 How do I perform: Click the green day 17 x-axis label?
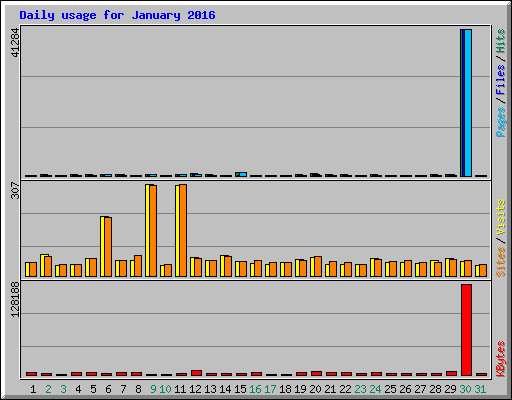coord(270,389)
